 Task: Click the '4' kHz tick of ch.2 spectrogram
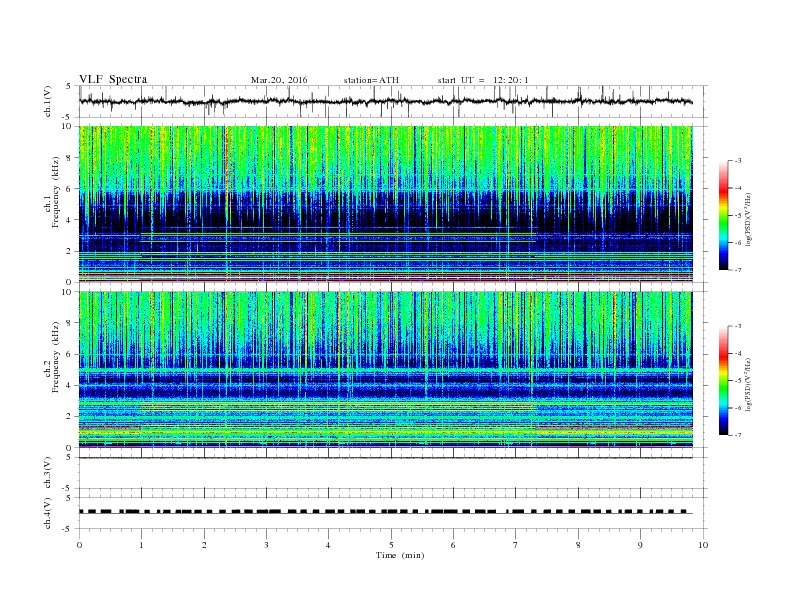[69, 385]
